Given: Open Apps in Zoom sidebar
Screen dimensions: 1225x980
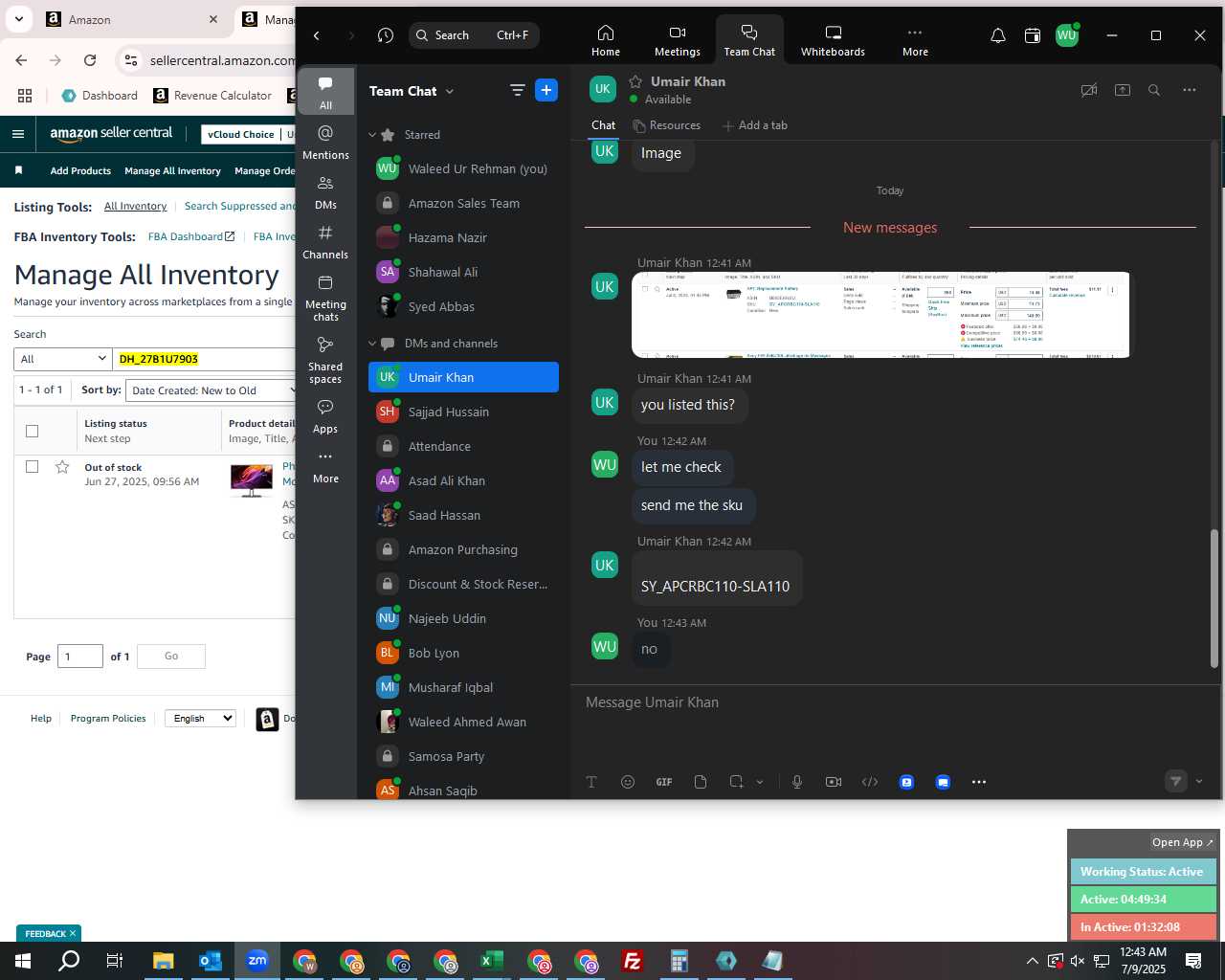Looking at the screenshot, I should (325, 416).
